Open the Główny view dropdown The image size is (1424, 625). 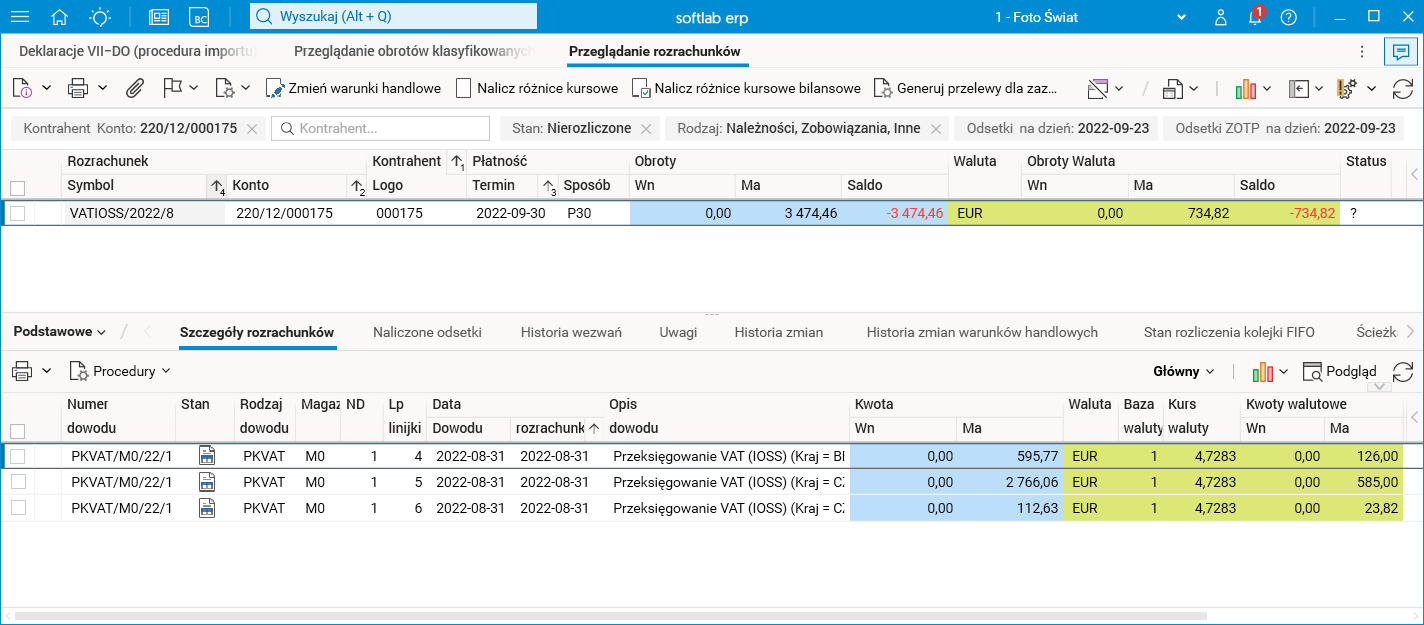(x=1184, y=371)
